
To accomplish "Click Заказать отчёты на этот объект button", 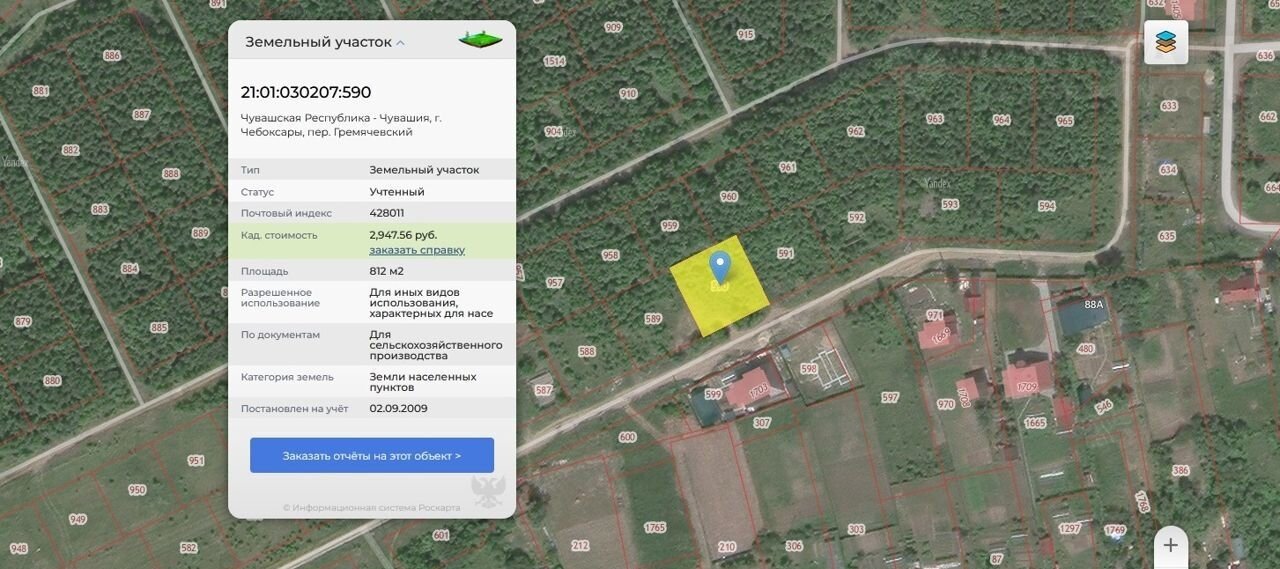I will point(372,455).
